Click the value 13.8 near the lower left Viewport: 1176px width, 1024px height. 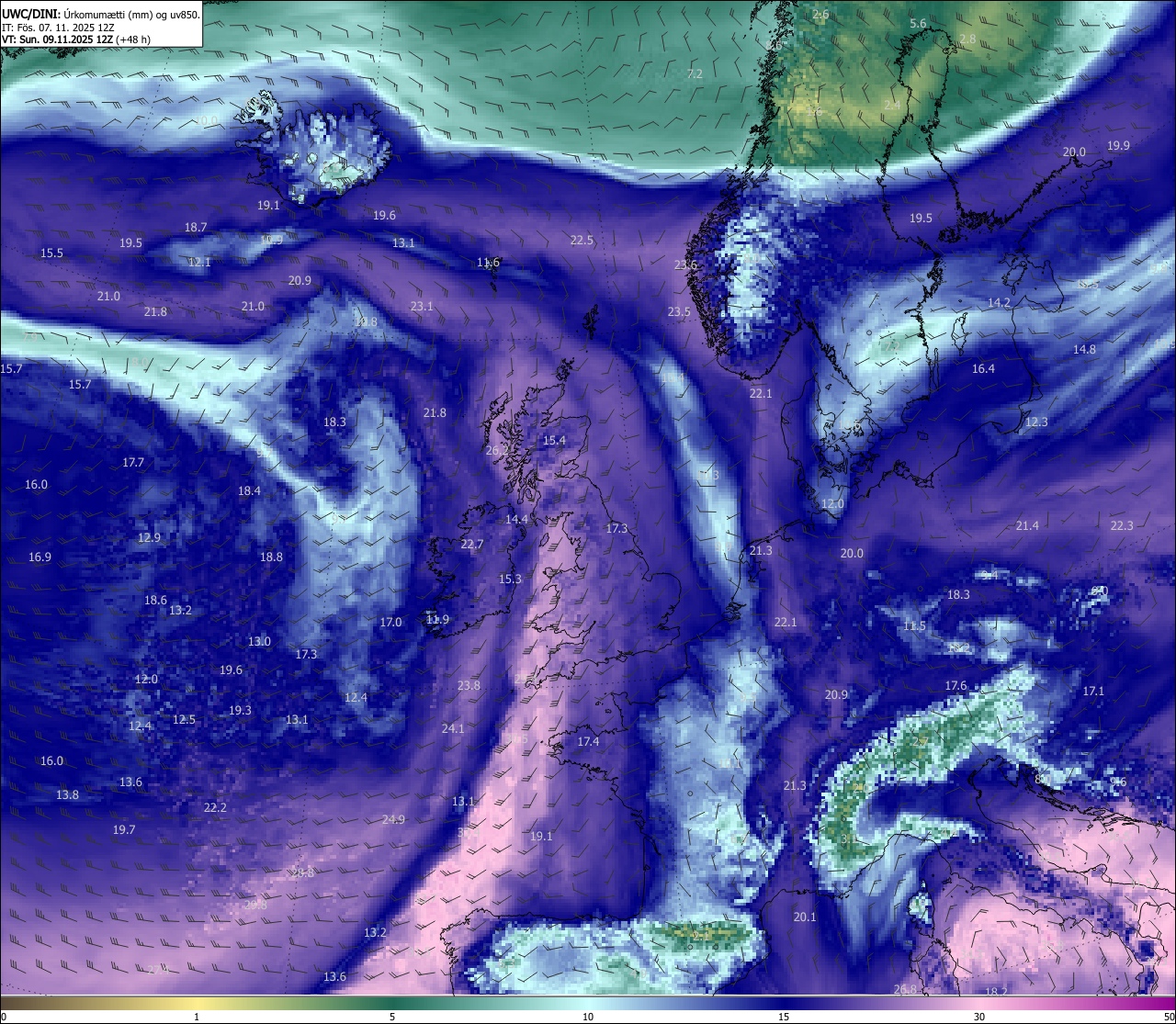pos(67,794)
